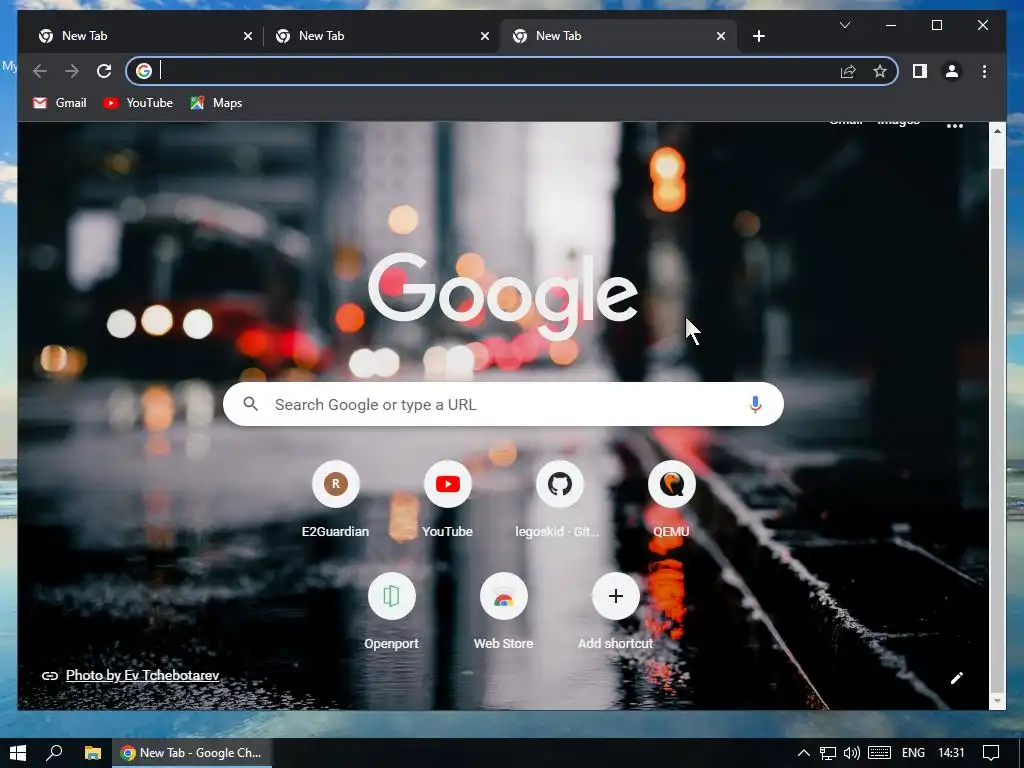The width and height of the screenshot is (1024, 768).
Task: Close the first New Tab
Action: (248, 36)
